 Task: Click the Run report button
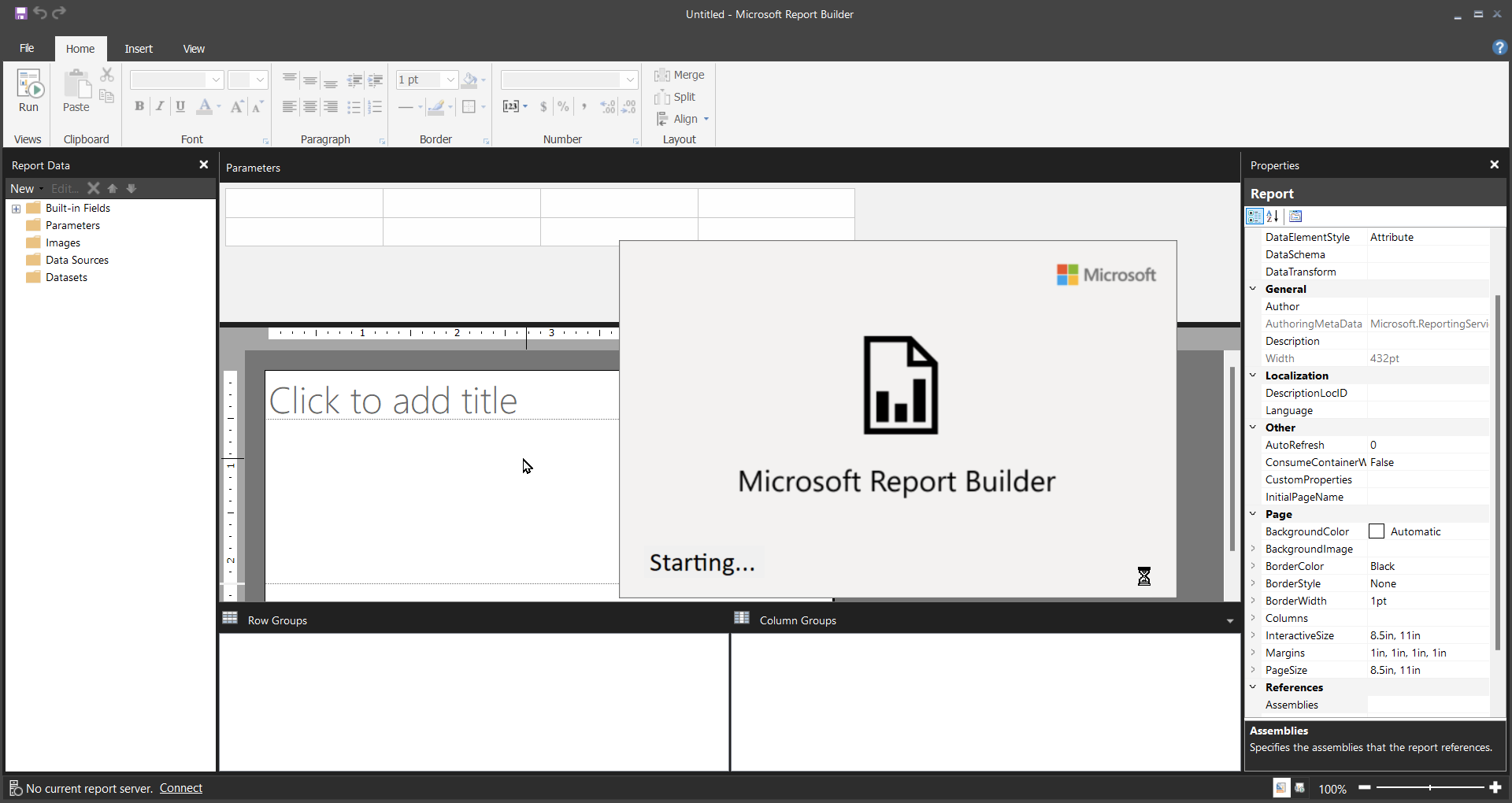pos(28,91)
